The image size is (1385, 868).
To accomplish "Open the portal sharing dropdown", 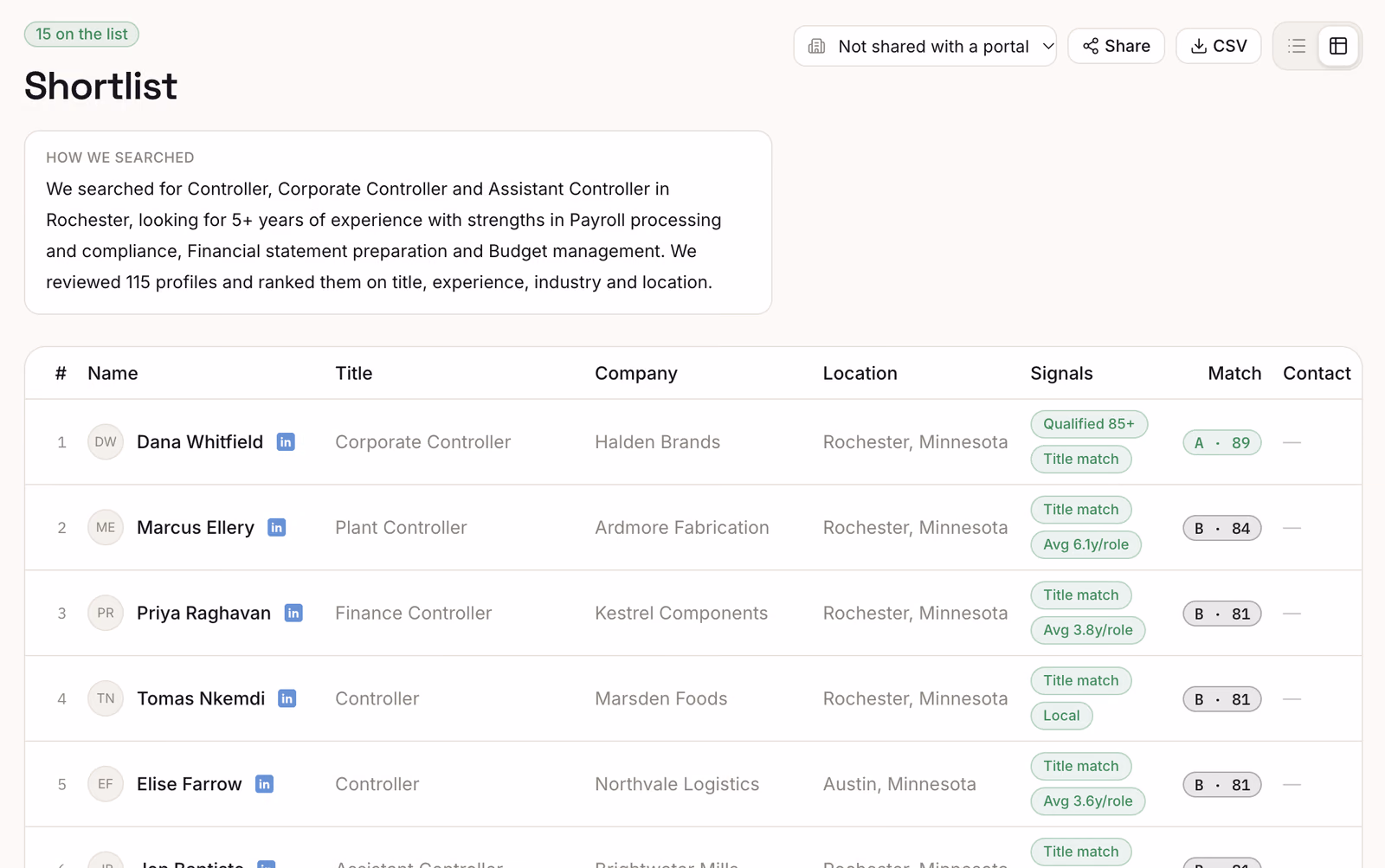I will 924,46.
